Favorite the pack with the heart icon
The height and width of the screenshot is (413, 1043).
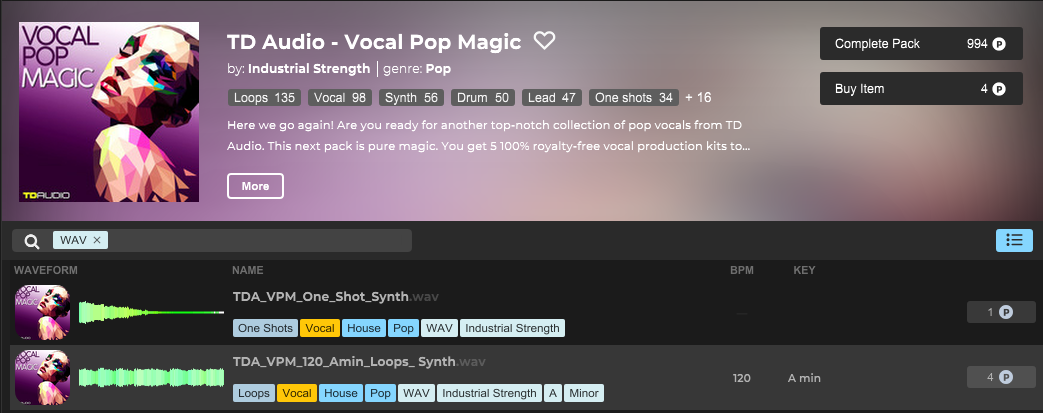[x=544, y=41]
